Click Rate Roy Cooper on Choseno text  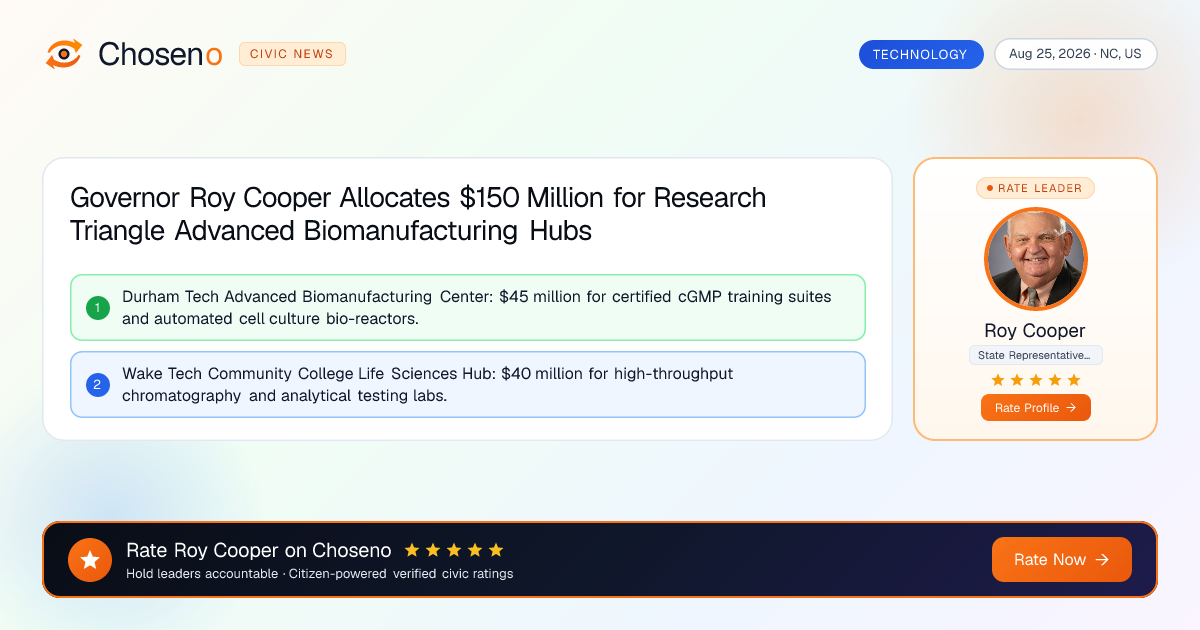tap(259, 550)
